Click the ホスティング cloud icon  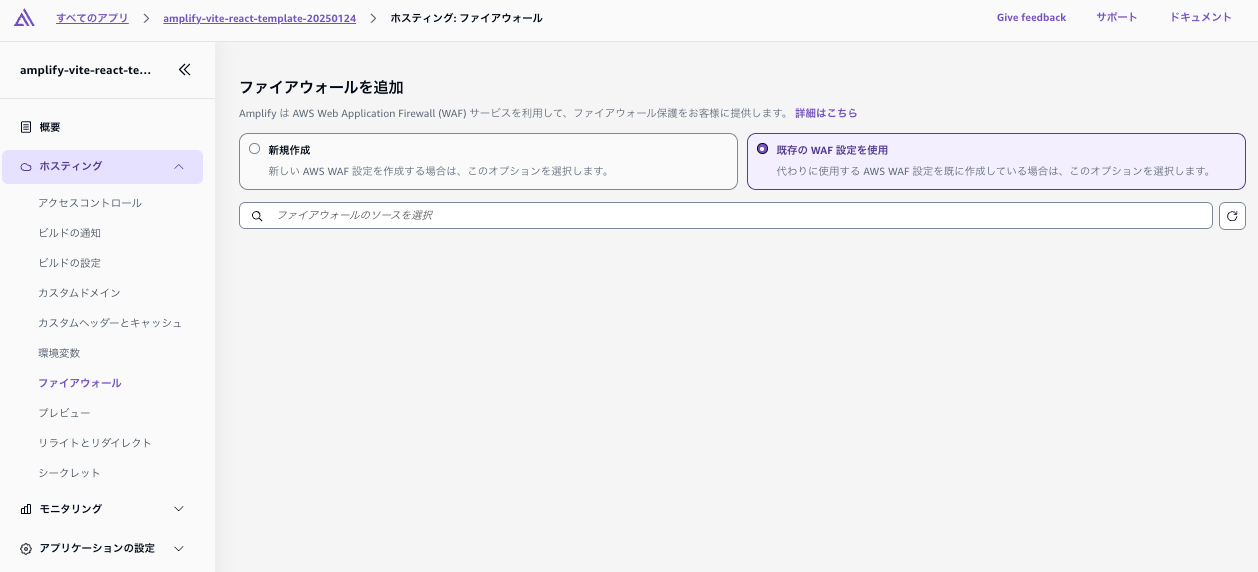pyautogui.click(x=26, y=167)
